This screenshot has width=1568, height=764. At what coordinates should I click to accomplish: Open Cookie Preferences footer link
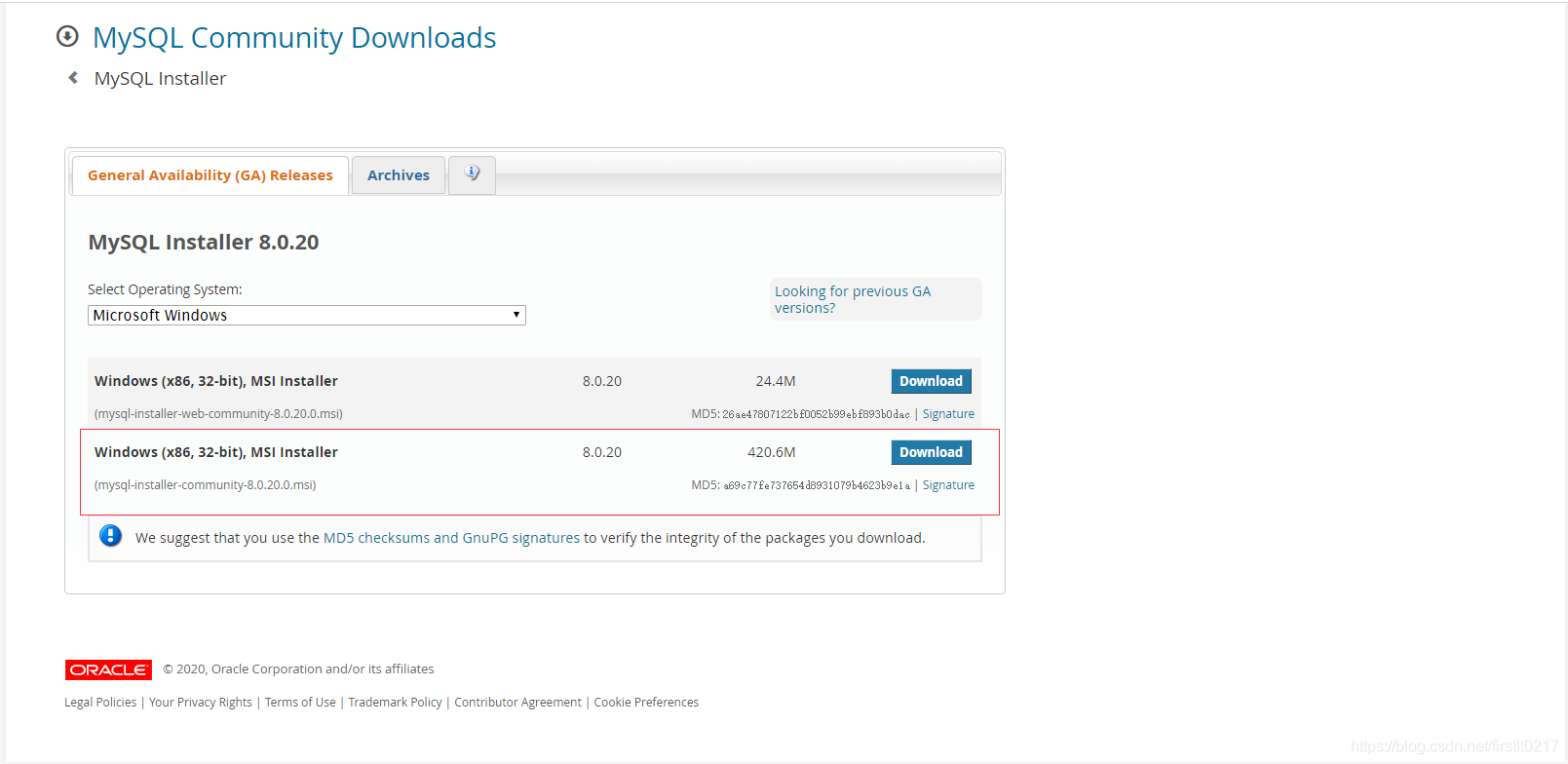(x=646, y=703)
